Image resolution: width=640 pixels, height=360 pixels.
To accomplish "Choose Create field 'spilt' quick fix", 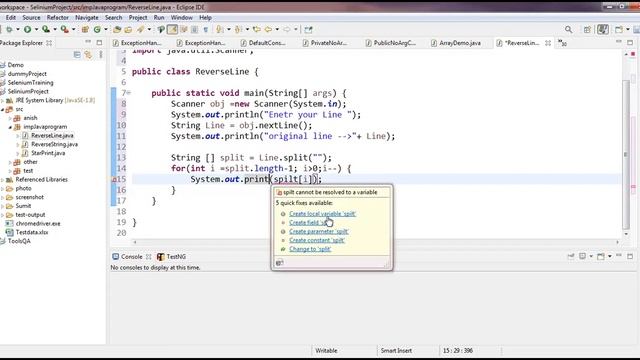I will click(309, 223).
